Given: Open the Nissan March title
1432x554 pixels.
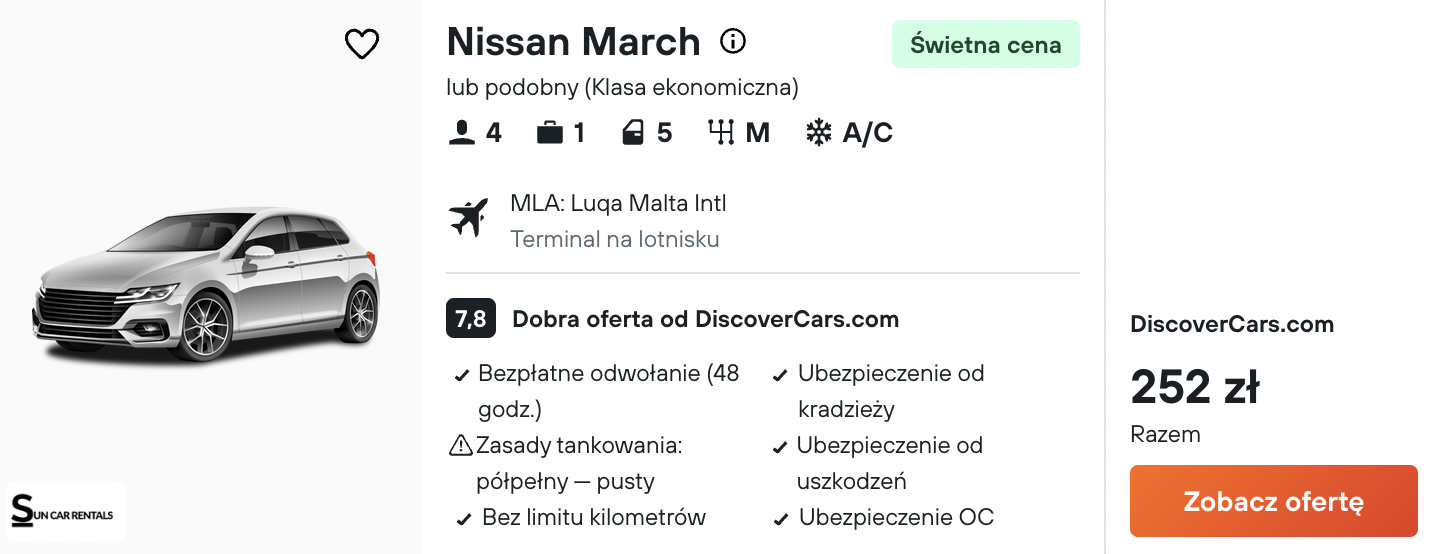Looking at the screenshot, I should click(x=574, y=42).
